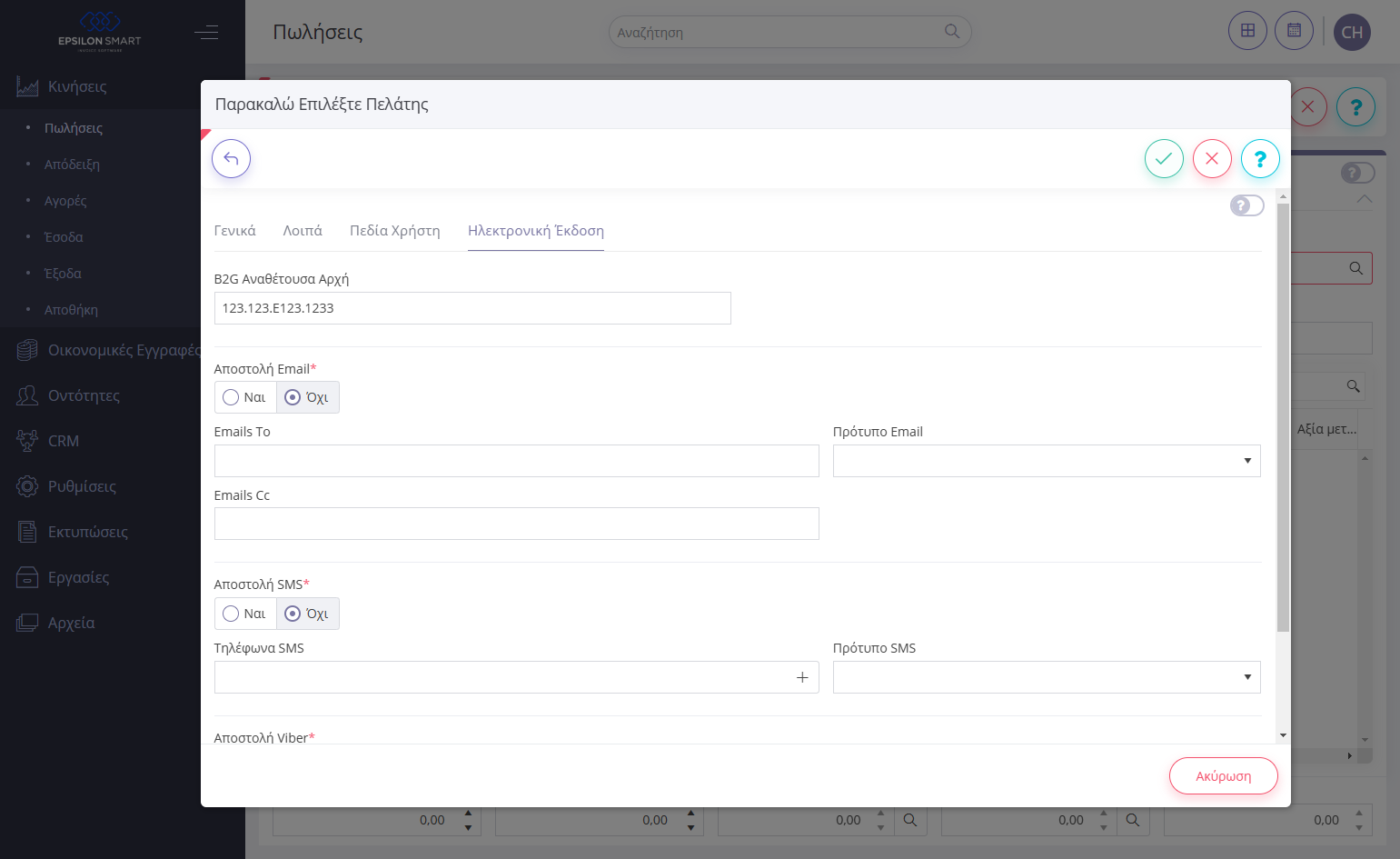The height and width of the screenshot is (859, 1400).
Task: Confirm customer selection with green checkmark
Action: pos(1164,159)
